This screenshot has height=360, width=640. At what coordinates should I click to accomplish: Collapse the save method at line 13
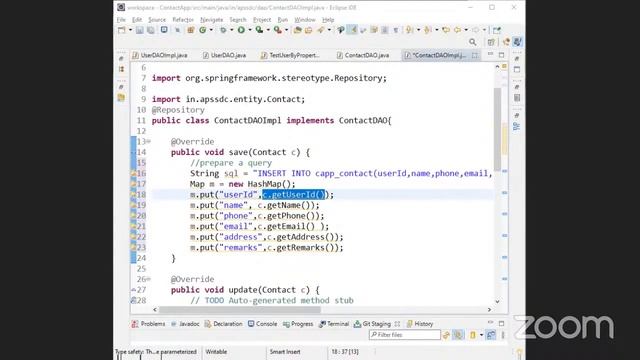149,141
